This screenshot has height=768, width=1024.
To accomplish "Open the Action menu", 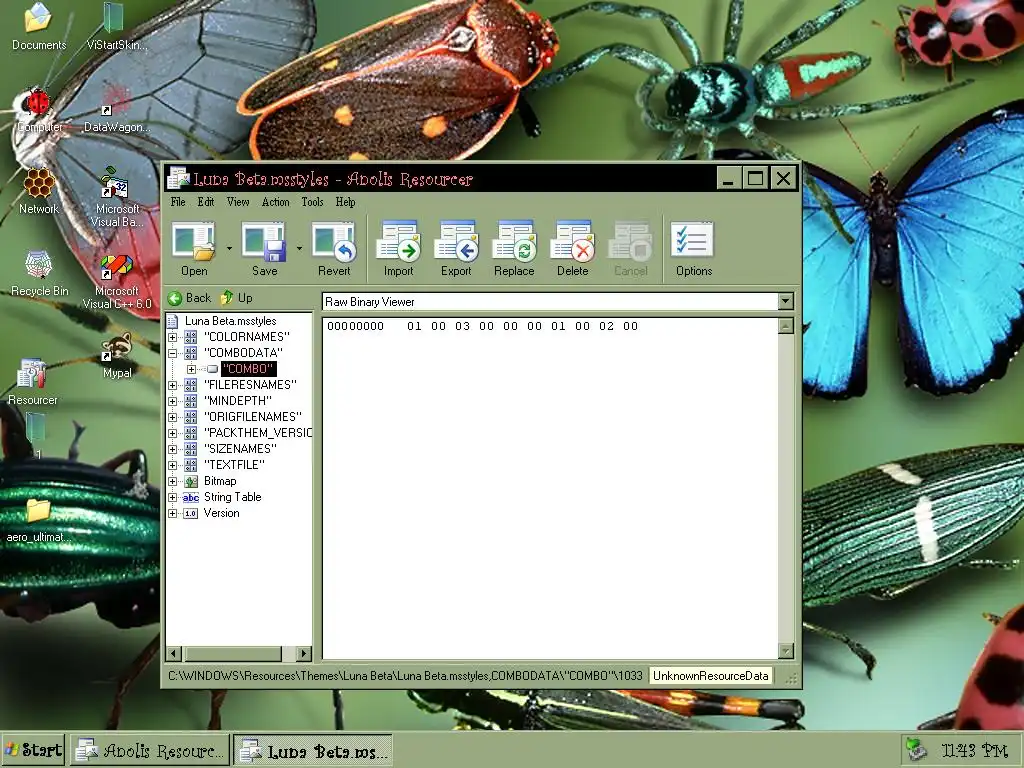I will [x=276, y=202].
